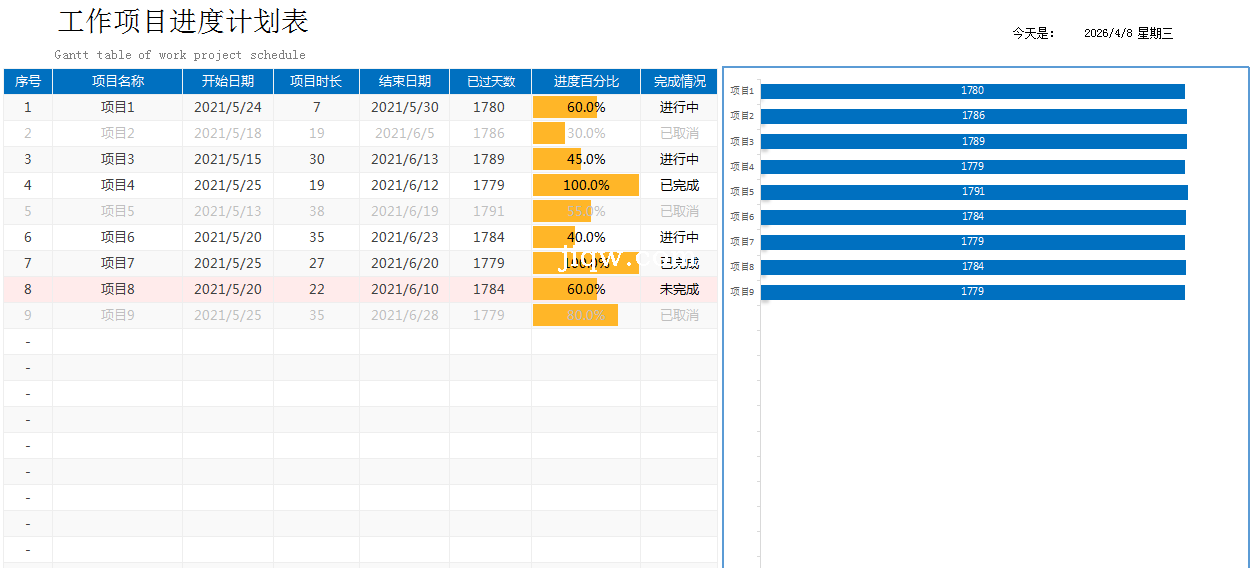Select today's date cell 2026/4/8 星期三
This screenshot has height=568, width=1257.
[1128, 33]
